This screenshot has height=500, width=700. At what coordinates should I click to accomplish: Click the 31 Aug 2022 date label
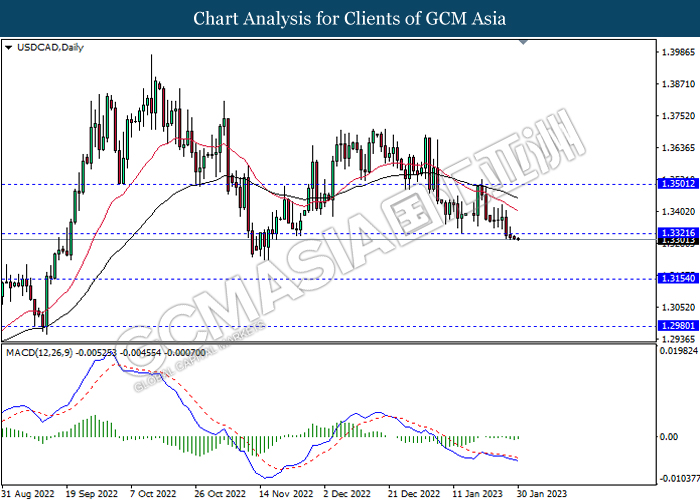coord(28,494)
